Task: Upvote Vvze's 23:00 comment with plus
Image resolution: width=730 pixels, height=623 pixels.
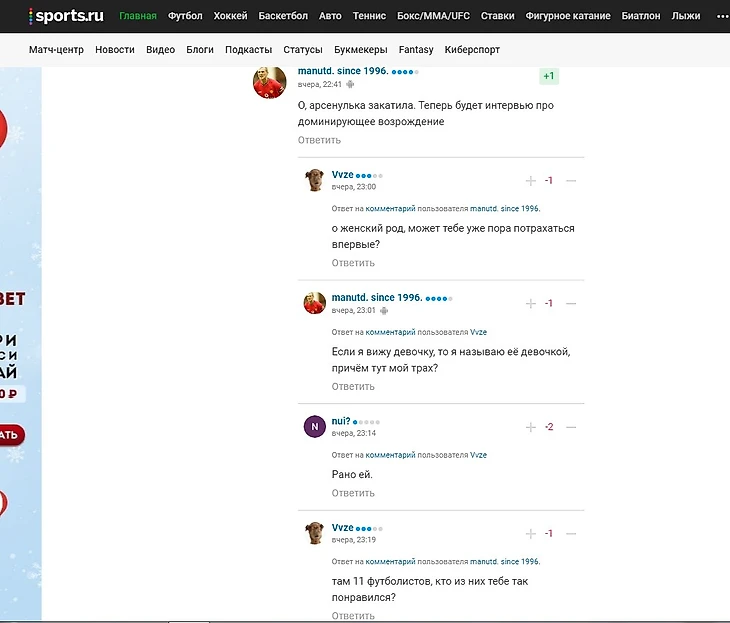Action: pyautogui.click(x=531, y=181)
